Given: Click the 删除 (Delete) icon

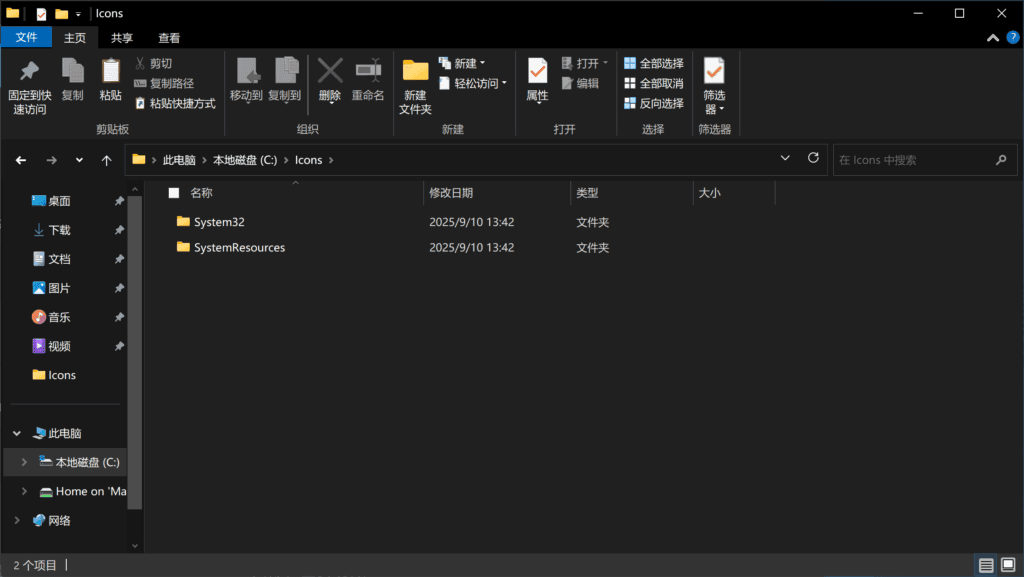Looking at the screenshot, I should [x=331, y=72].
